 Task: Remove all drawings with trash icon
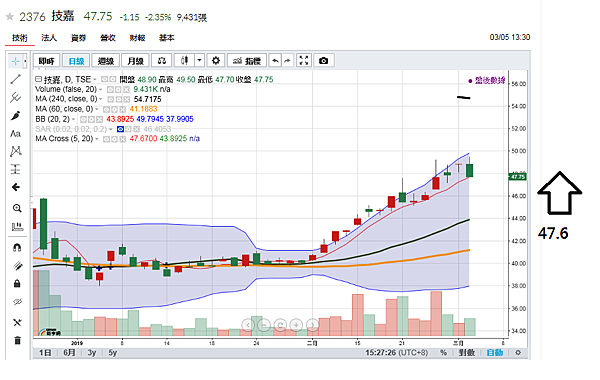(17, 340)
